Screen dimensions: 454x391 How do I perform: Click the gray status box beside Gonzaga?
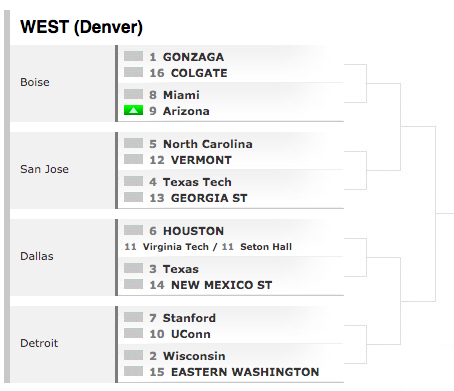(x=133, y=56)
